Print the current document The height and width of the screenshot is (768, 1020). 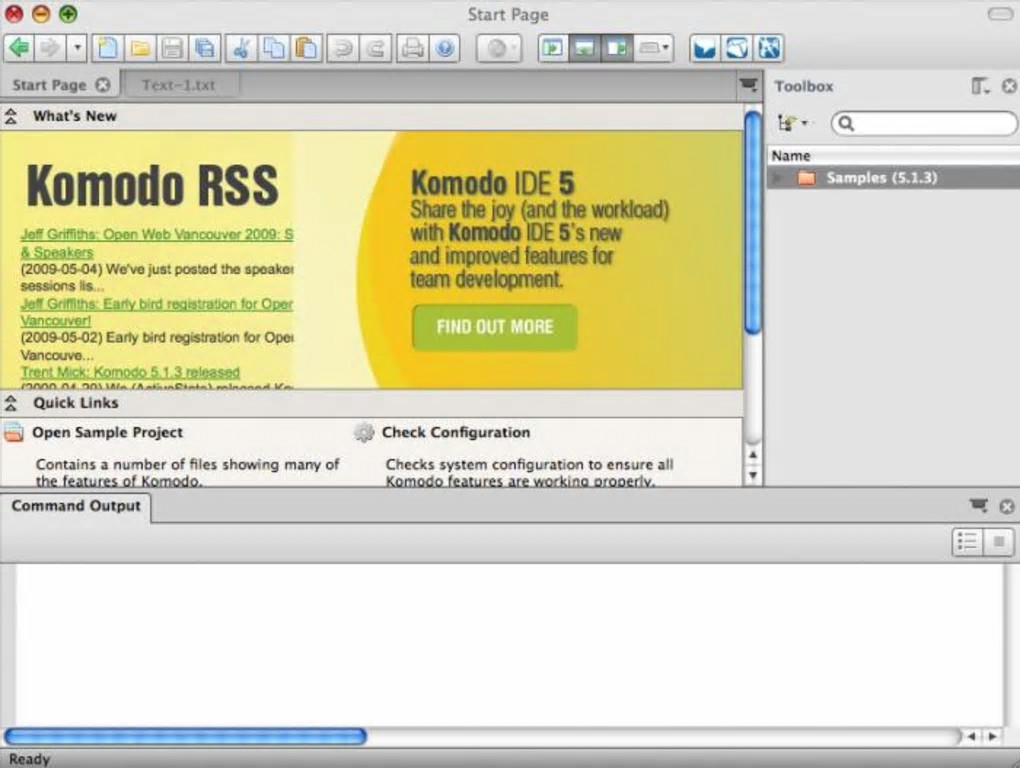click(412, 48)
